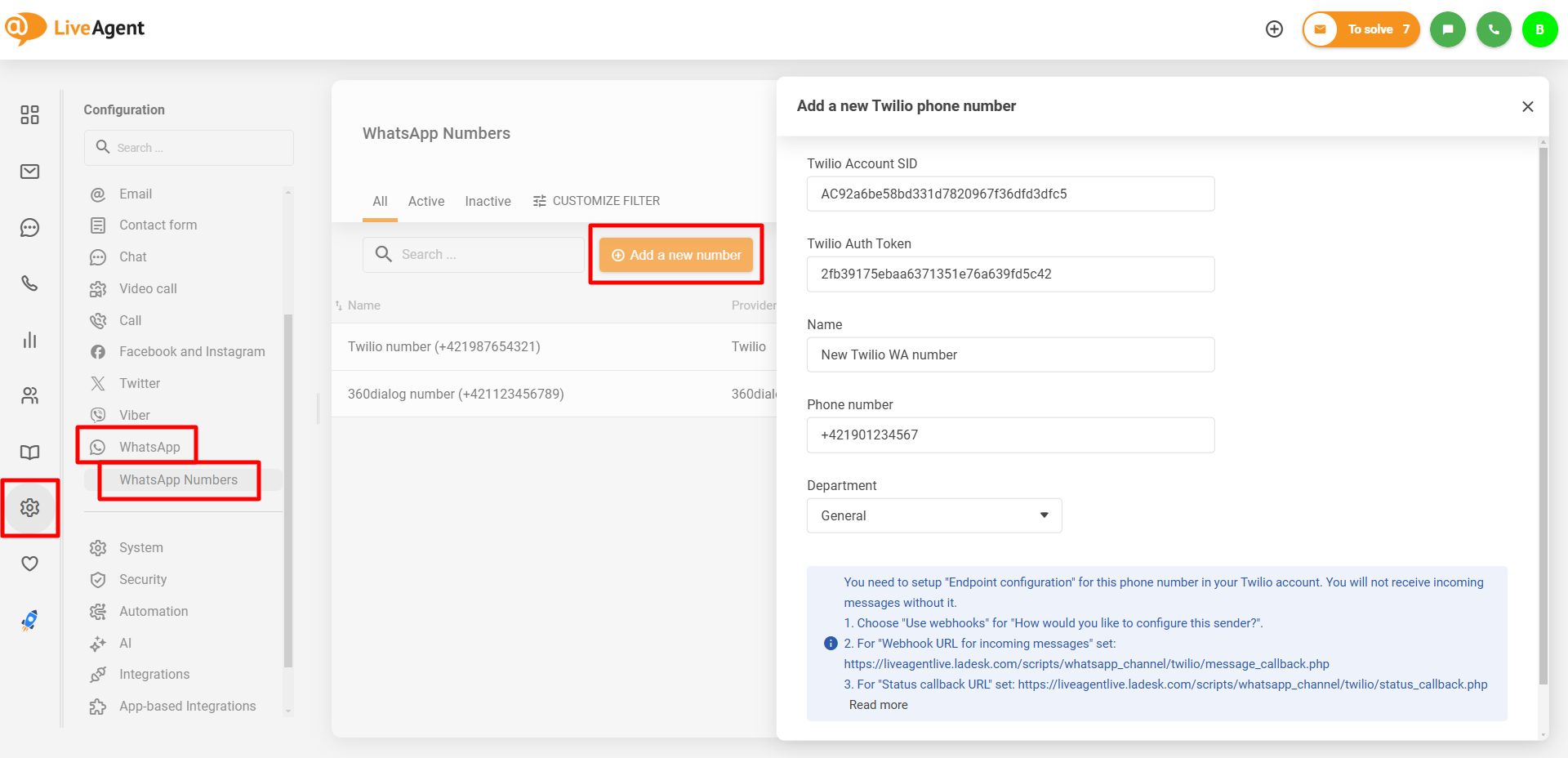Close the Add Twilio phone number panel

[1527, 107]
